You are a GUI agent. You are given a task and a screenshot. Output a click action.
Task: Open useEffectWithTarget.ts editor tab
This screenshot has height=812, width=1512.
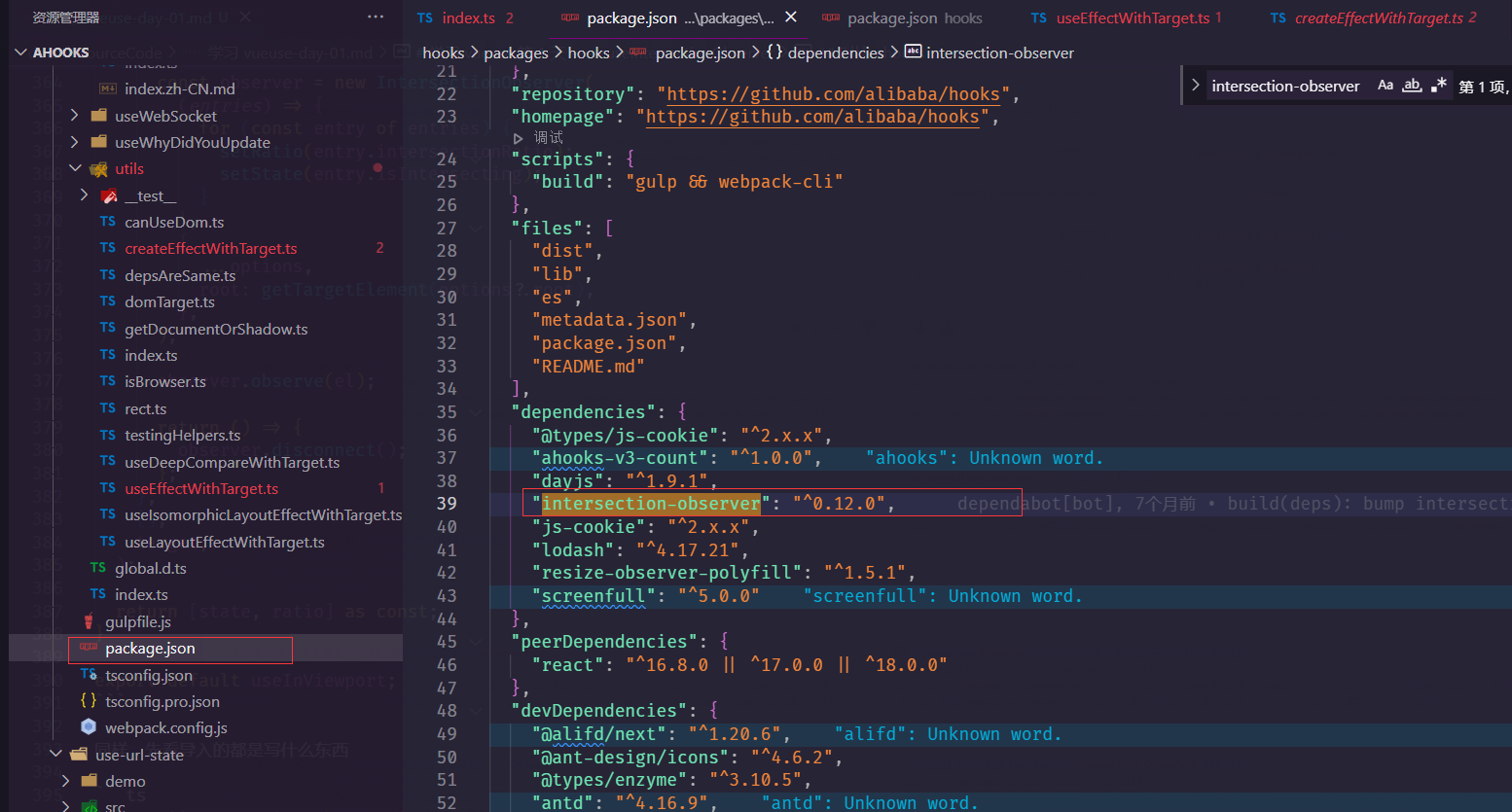pos(1126,18)
